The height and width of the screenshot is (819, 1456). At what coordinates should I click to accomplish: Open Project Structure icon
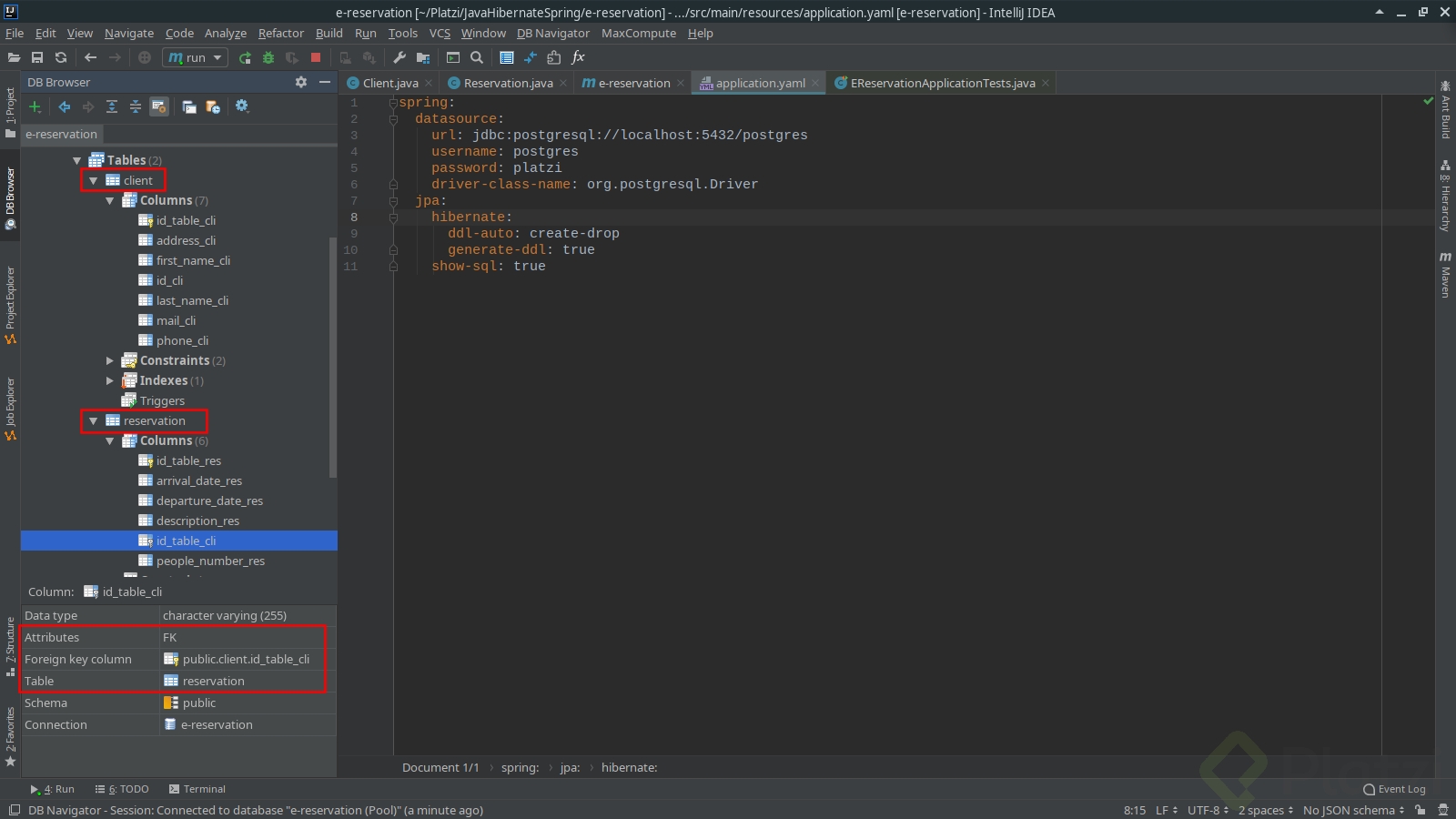(423, 57)
